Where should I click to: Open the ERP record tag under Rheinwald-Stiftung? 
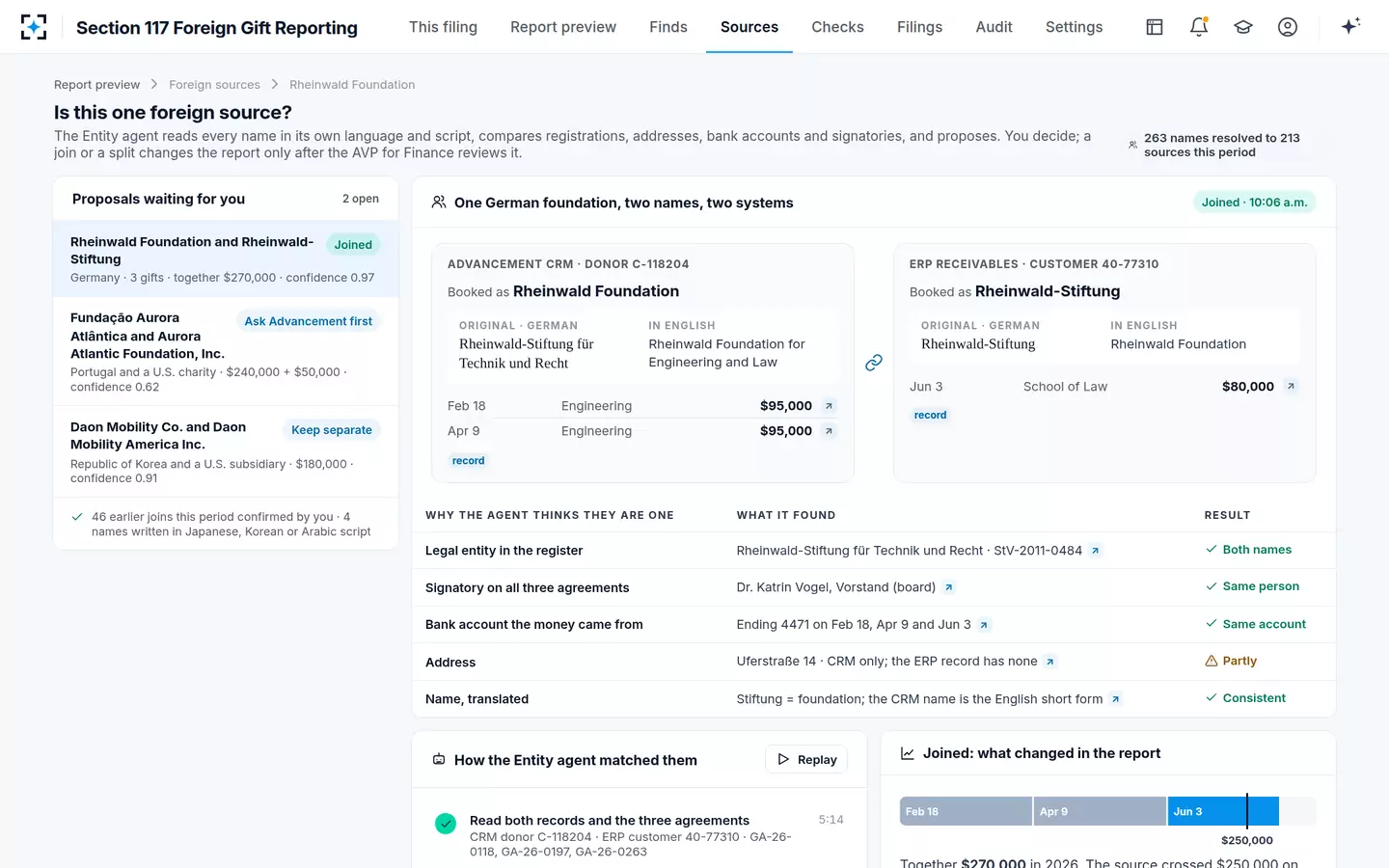[x=931, y=416]
